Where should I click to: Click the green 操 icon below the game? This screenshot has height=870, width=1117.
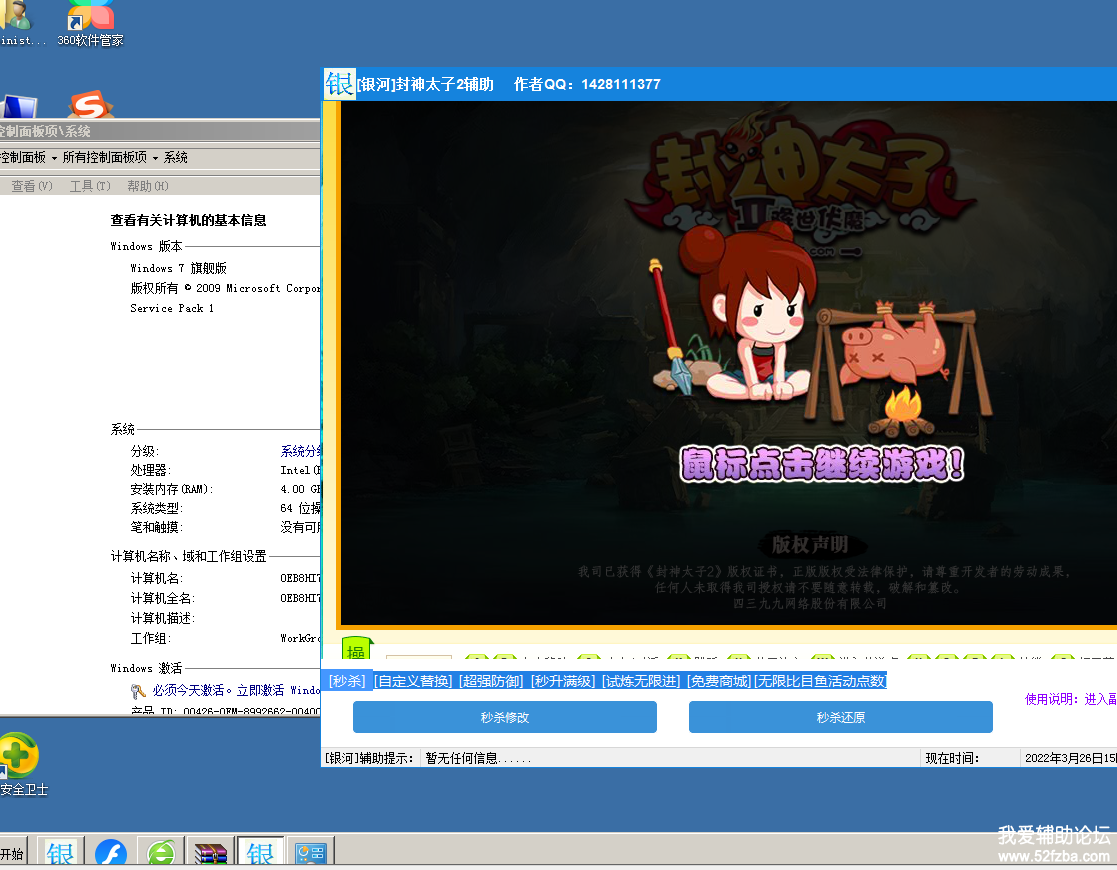[357, 648]
